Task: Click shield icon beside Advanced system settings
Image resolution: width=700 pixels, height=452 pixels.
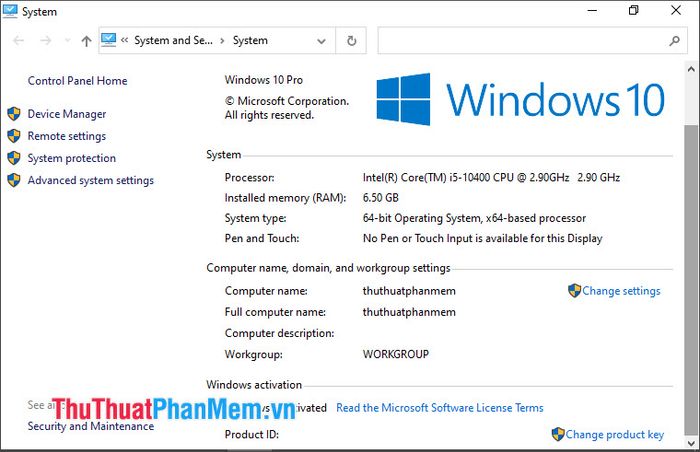Action: click(x=14, y=180)
